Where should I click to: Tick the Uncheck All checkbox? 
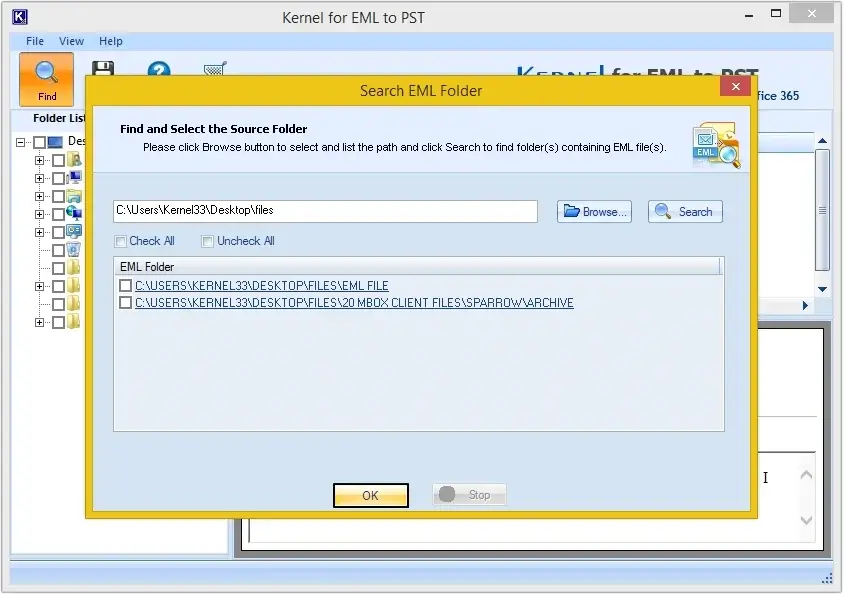[x=207, y=241]
